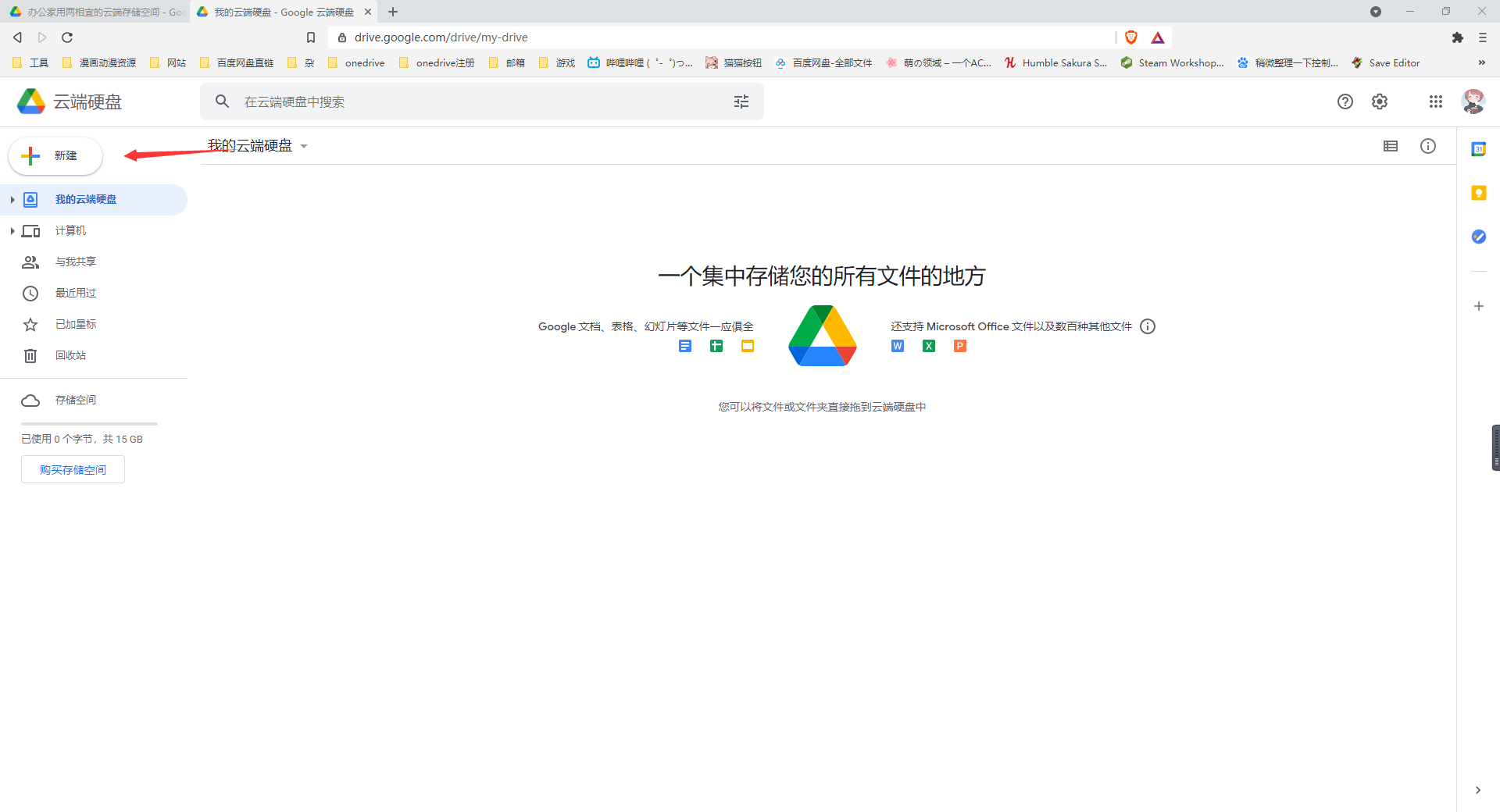This screenshot has width=1500, height=812.
Task: Switch to first browser tab
Action: point(95,12)
